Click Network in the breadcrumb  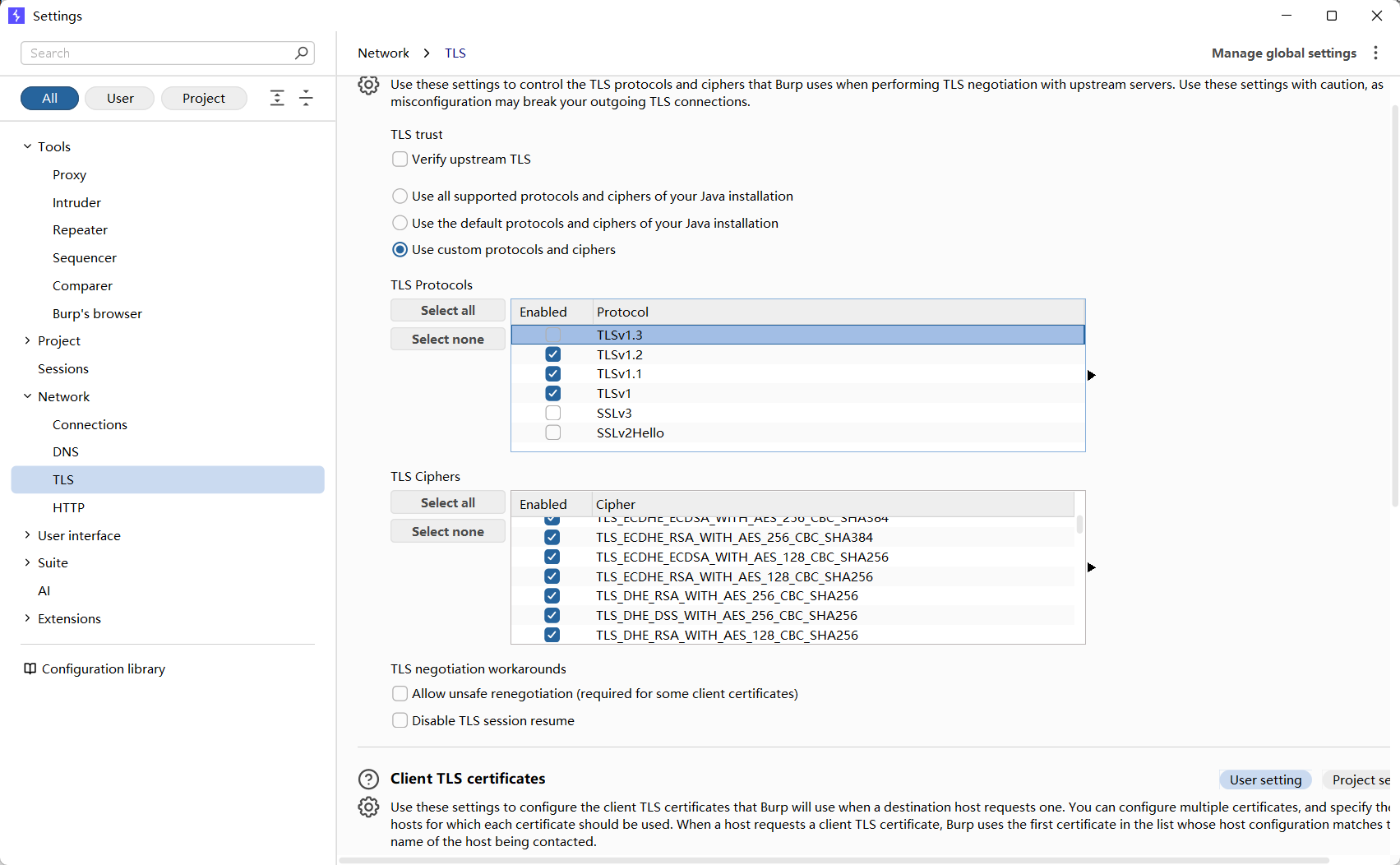[x=383, y=53]
